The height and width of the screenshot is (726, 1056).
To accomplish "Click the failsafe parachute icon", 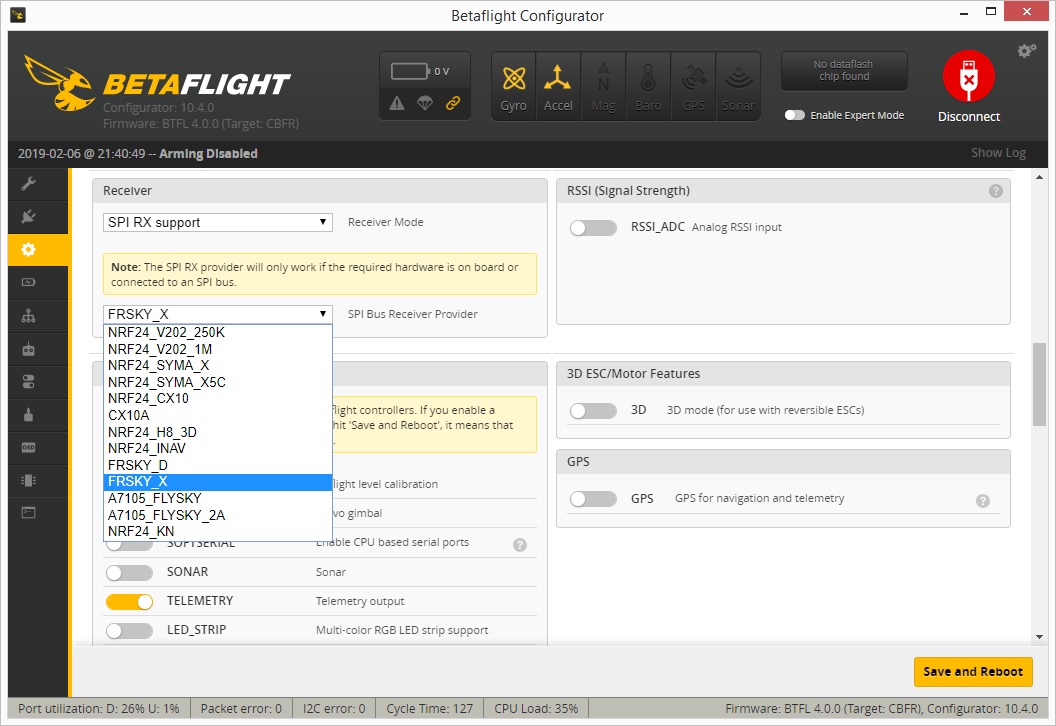I will pyautogui.click(x=424, y=103).
